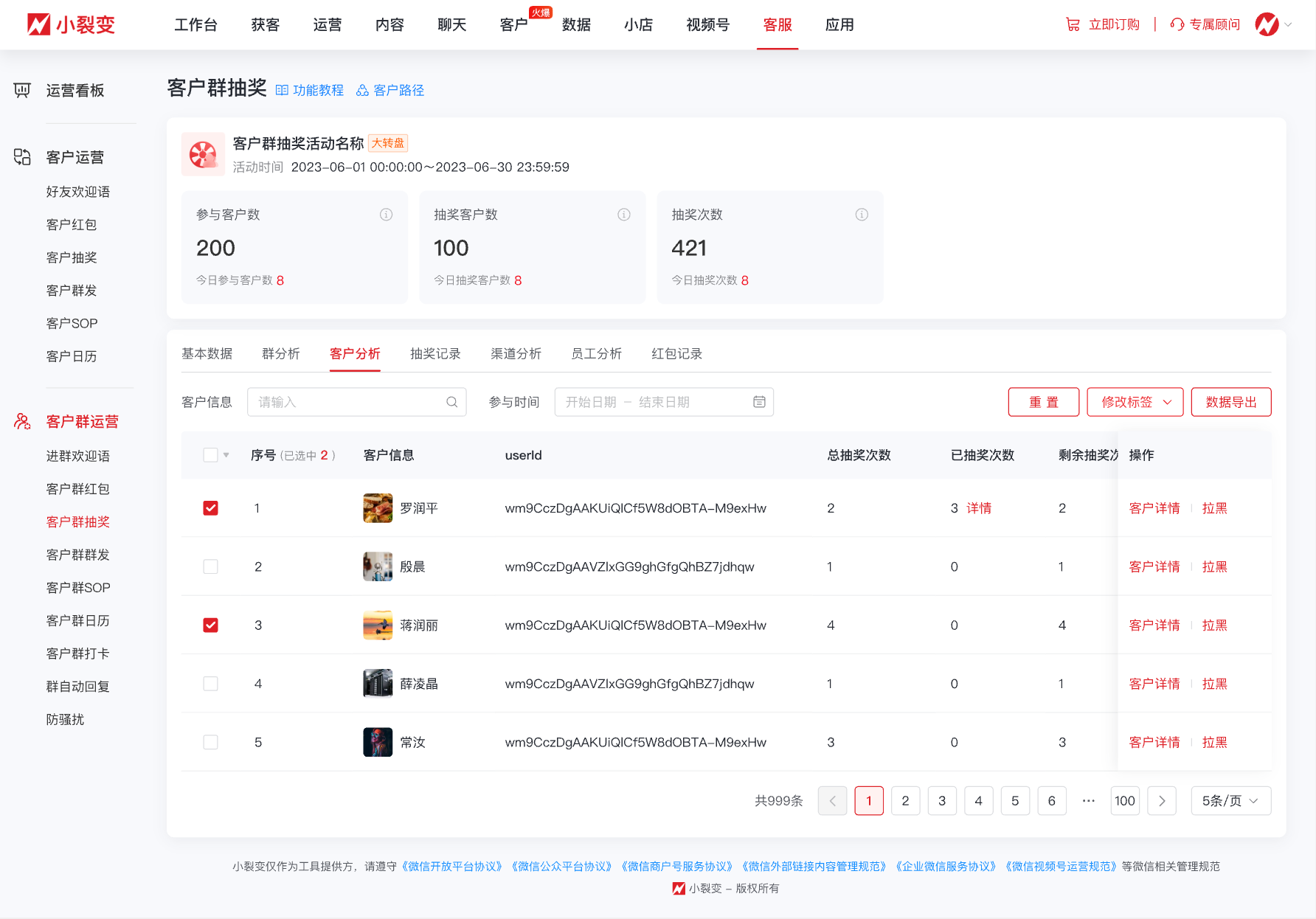
Task: Click the 小裂变 logo at top left
Action: tap(71, 24)
